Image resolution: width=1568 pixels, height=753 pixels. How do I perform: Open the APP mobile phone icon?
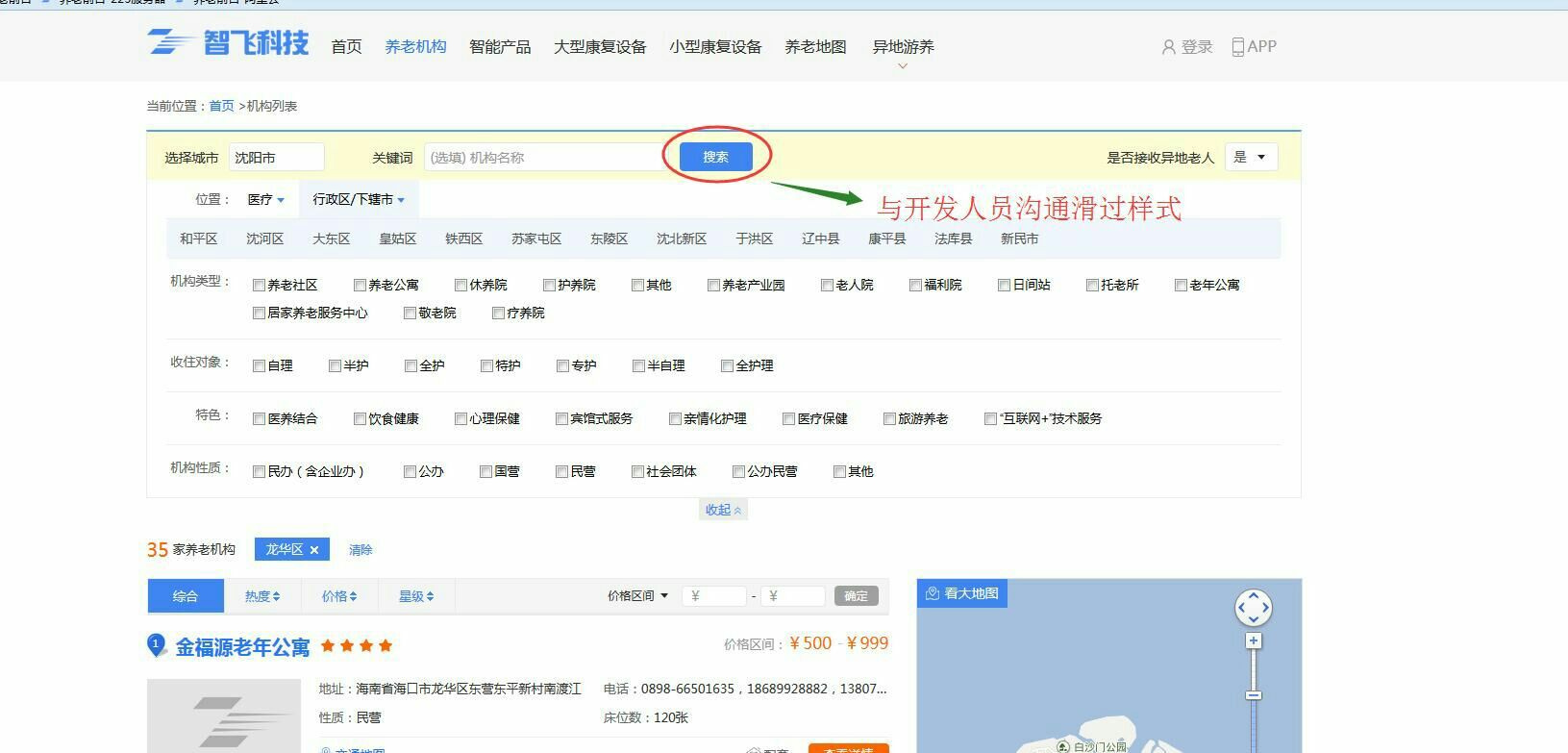pos(1238,47)
